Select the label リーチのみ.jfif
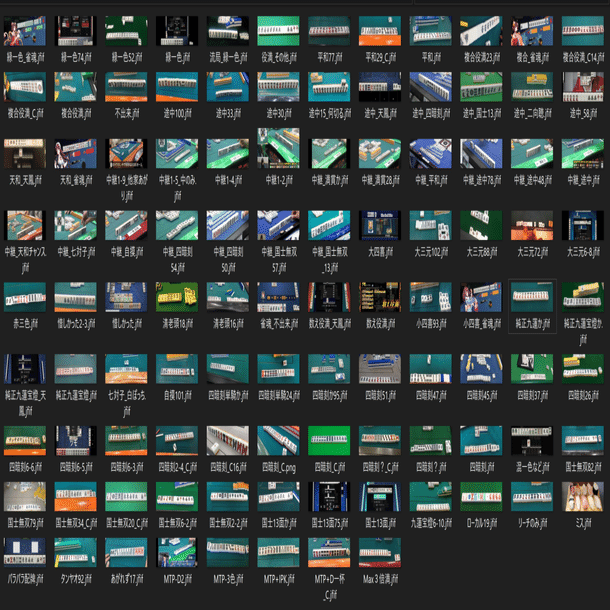Viewport: 610px width, 610px height. pos(532,523)
